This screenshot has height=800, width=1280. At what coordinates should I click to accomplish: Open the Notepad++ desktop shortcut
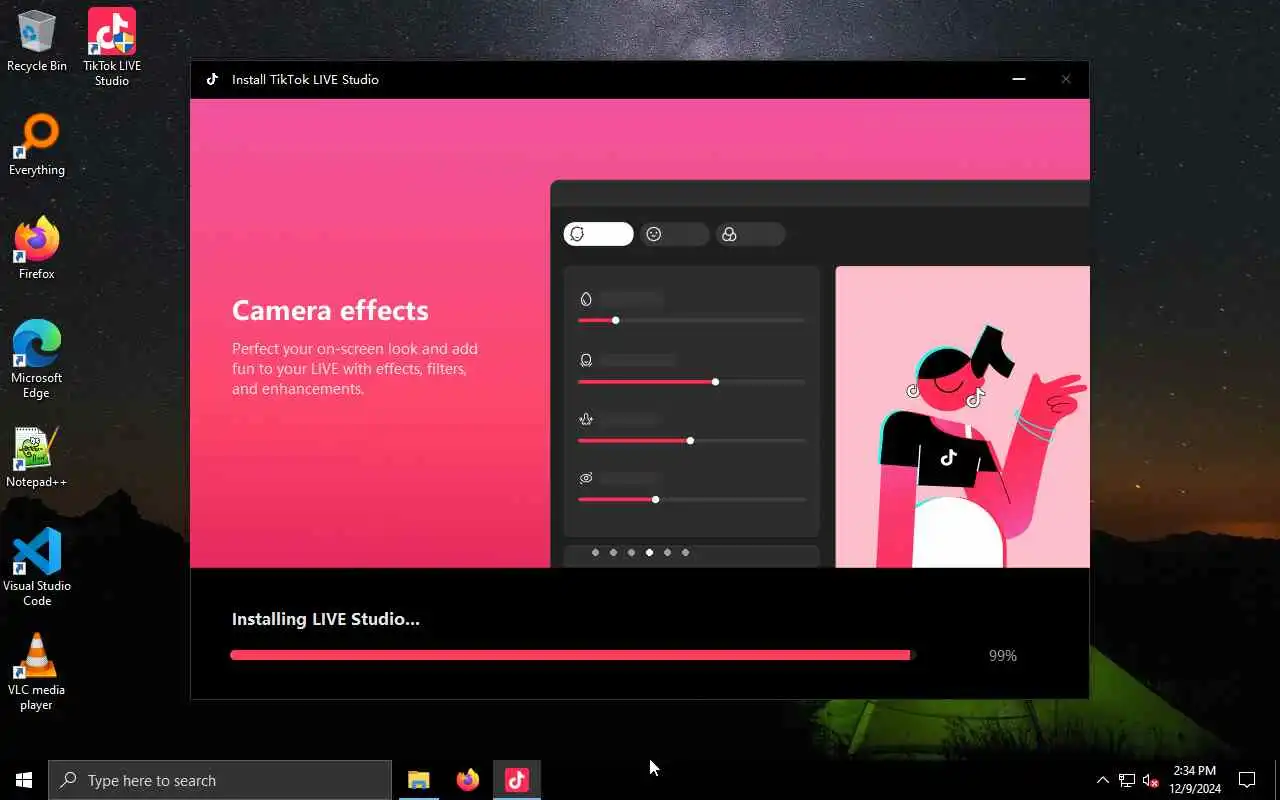[37, 458]
